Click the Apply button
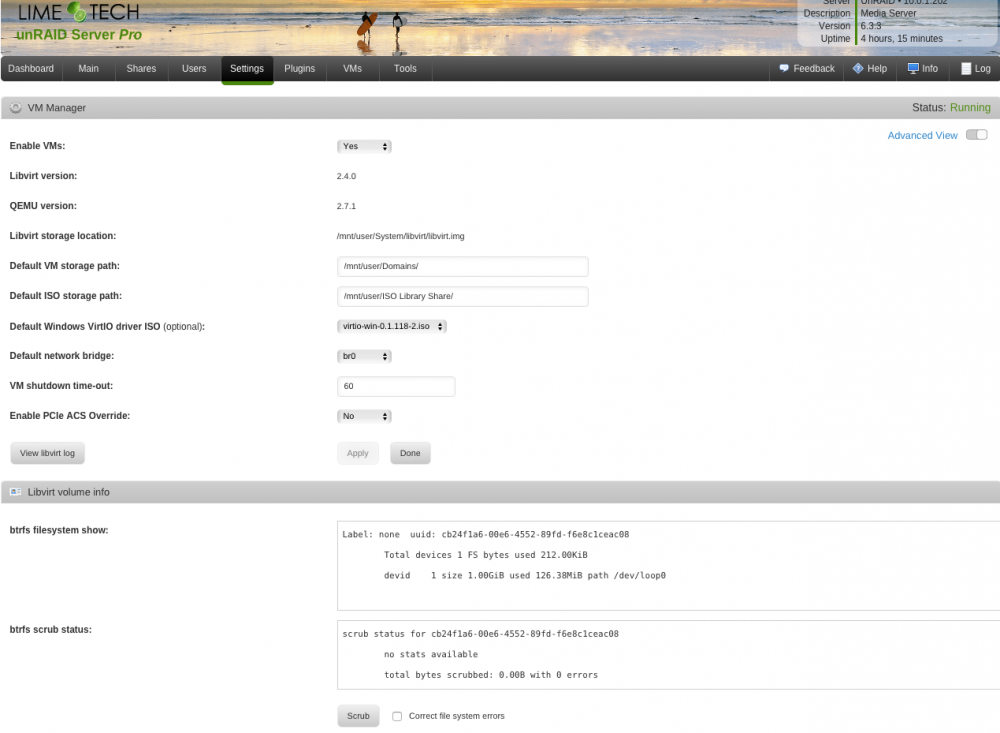This screenshot has width=1000, height=733. point(358,453)
